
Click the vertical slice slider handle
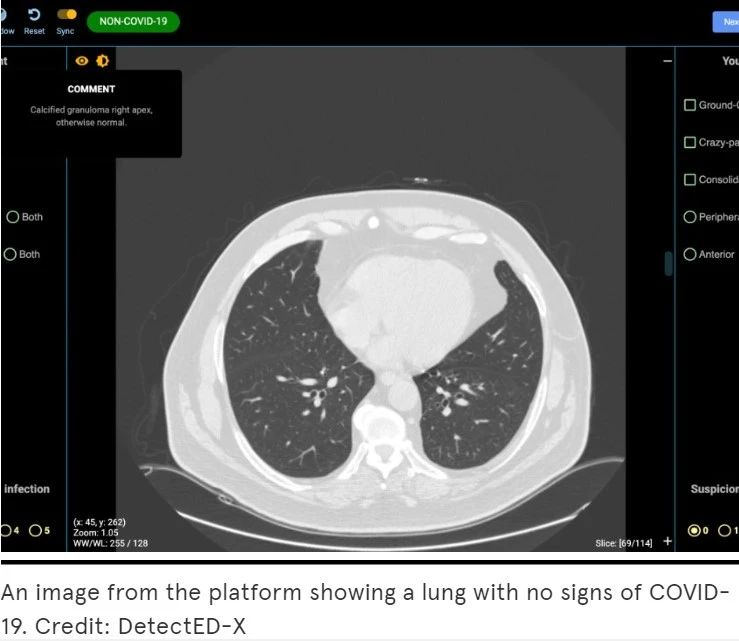tap(668, 263)
